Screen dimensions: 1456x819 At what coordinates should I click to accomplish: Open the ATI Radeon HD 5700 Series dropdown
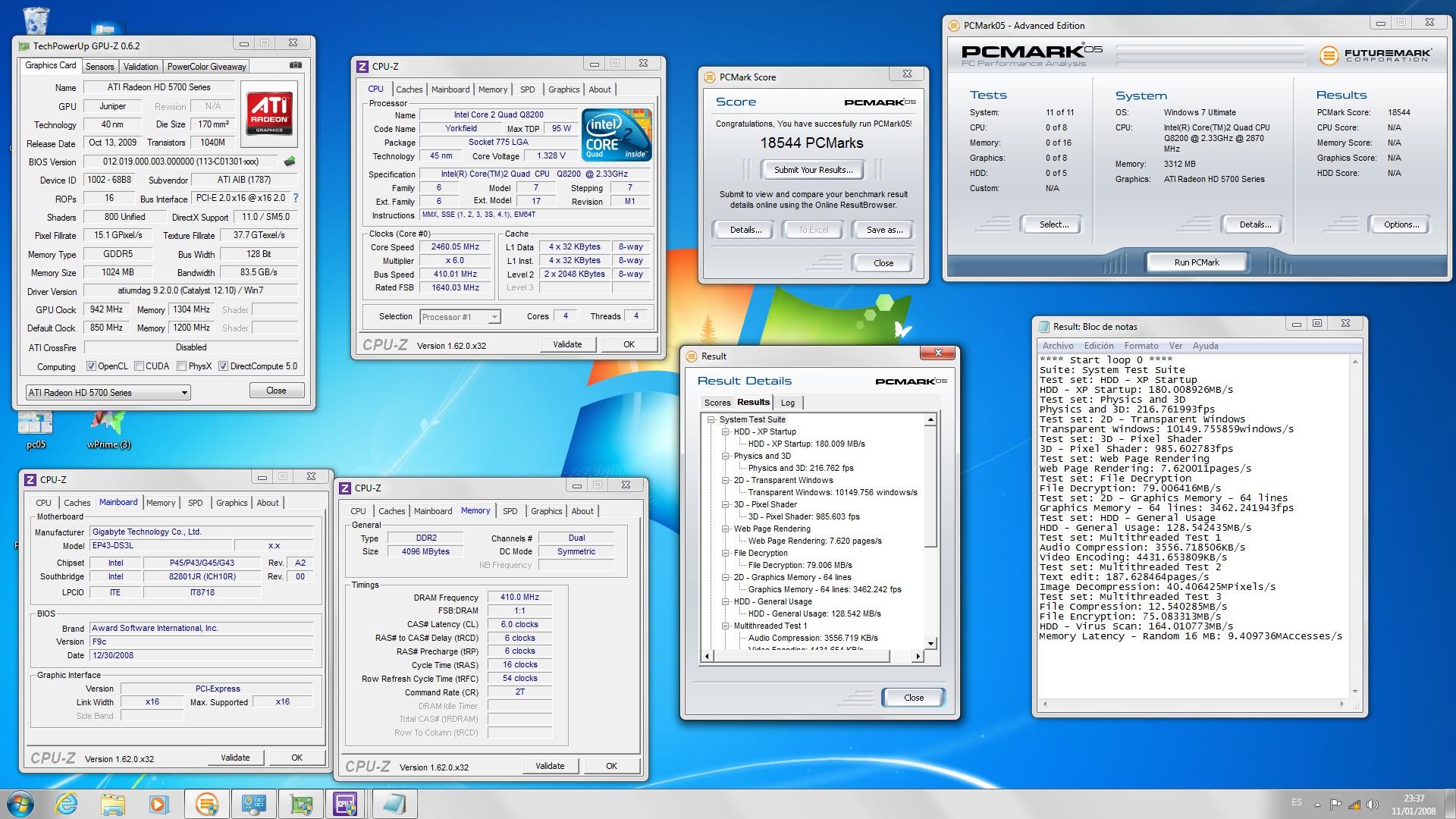click(108, 392)
